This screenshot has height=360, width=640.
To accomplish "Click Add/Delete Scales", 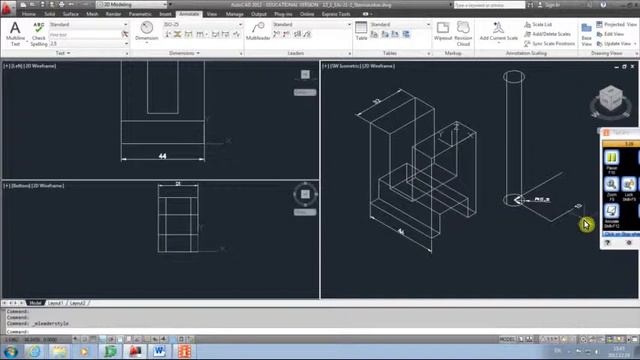I will 547,34.
